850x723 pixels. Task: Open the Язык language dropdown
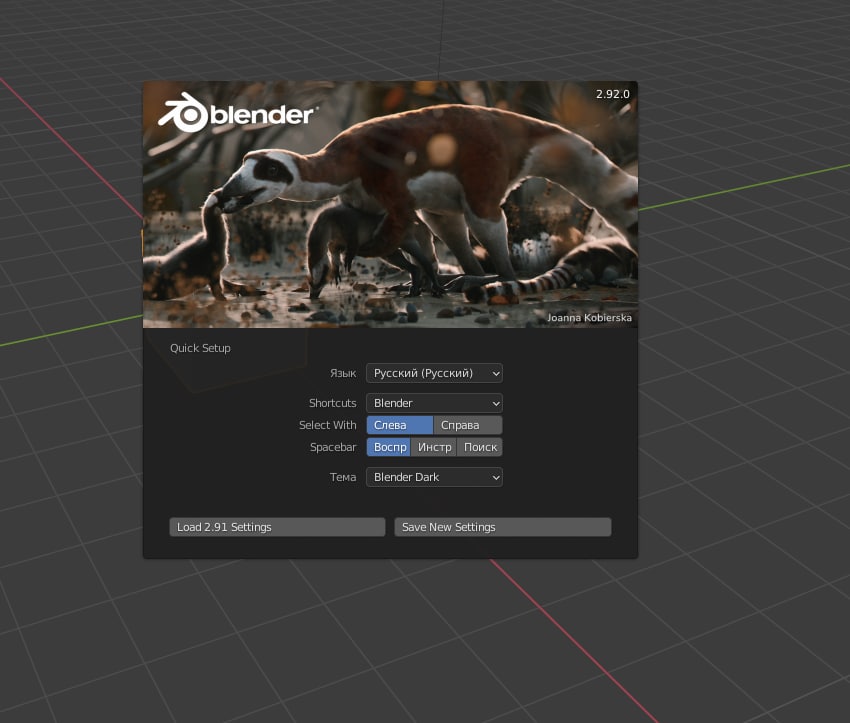(434, 373)
